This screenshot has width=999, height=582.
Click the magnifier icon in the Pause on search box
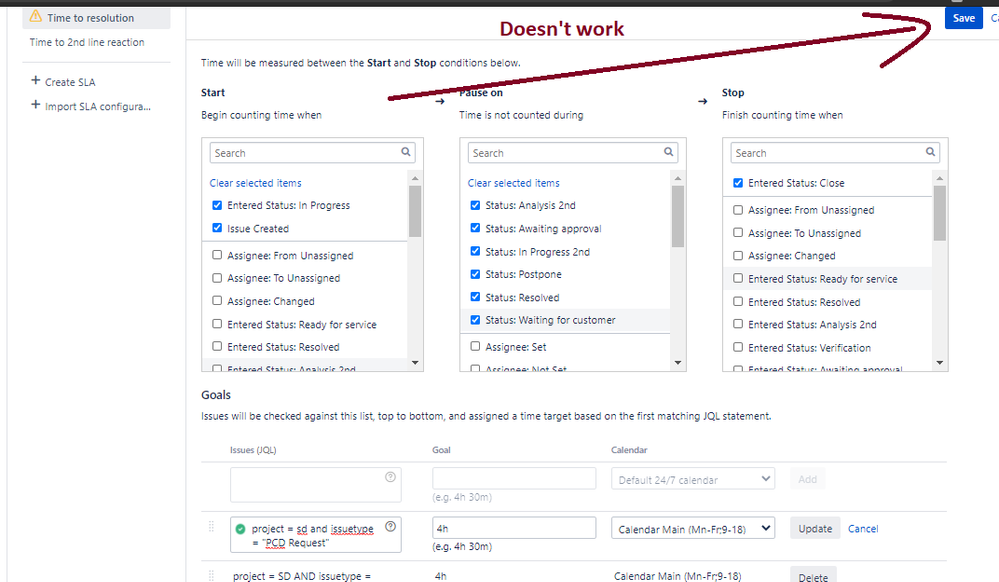click(668, 152)
